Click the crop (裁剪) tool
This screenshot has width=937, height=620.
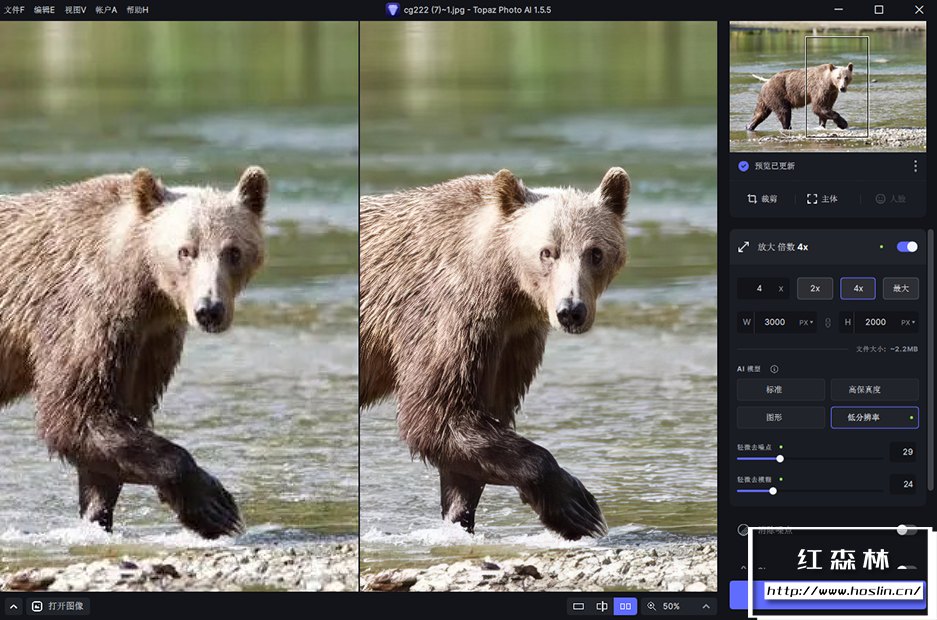pyautogui.click(x=761, y=199)
